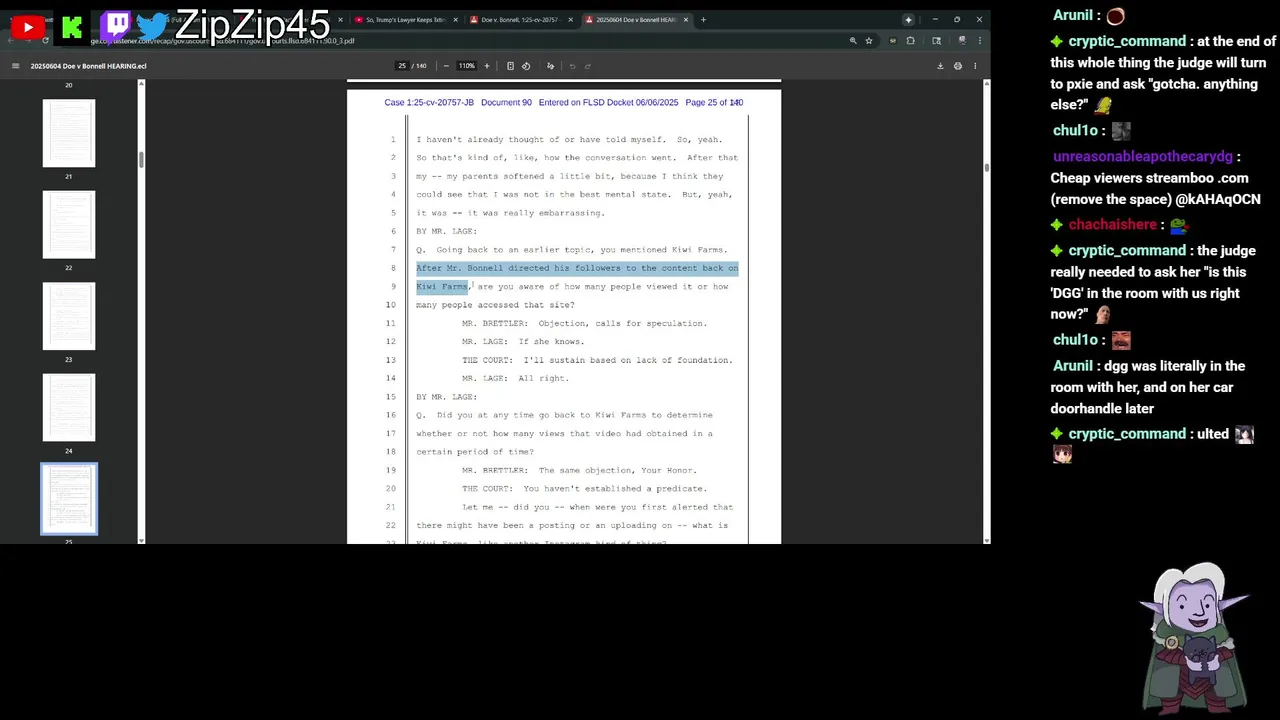The image size is (1280, 720).
Task: Undo the last PDF annotation
Action: [x=573, y=66]
